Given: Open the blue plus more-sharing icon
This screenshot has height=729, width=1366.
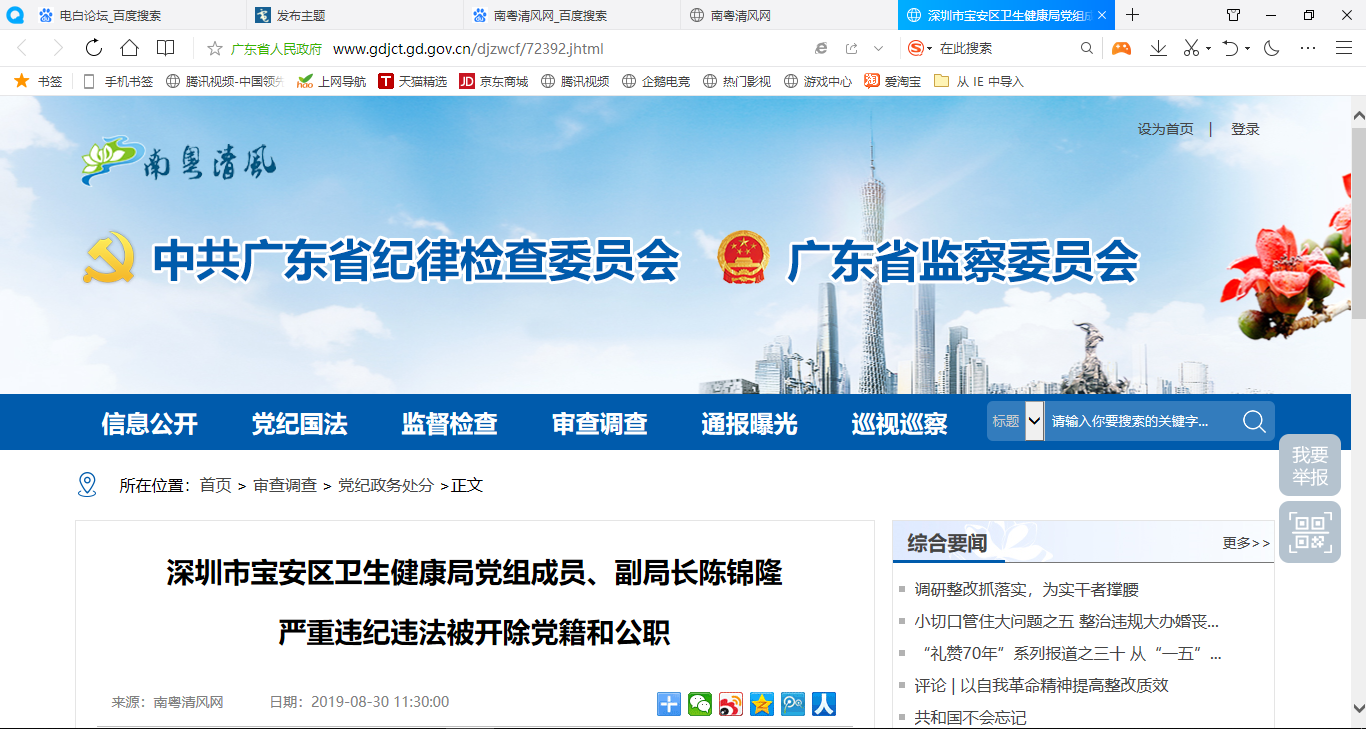Looking at the screenshot, I should [669, 704].
